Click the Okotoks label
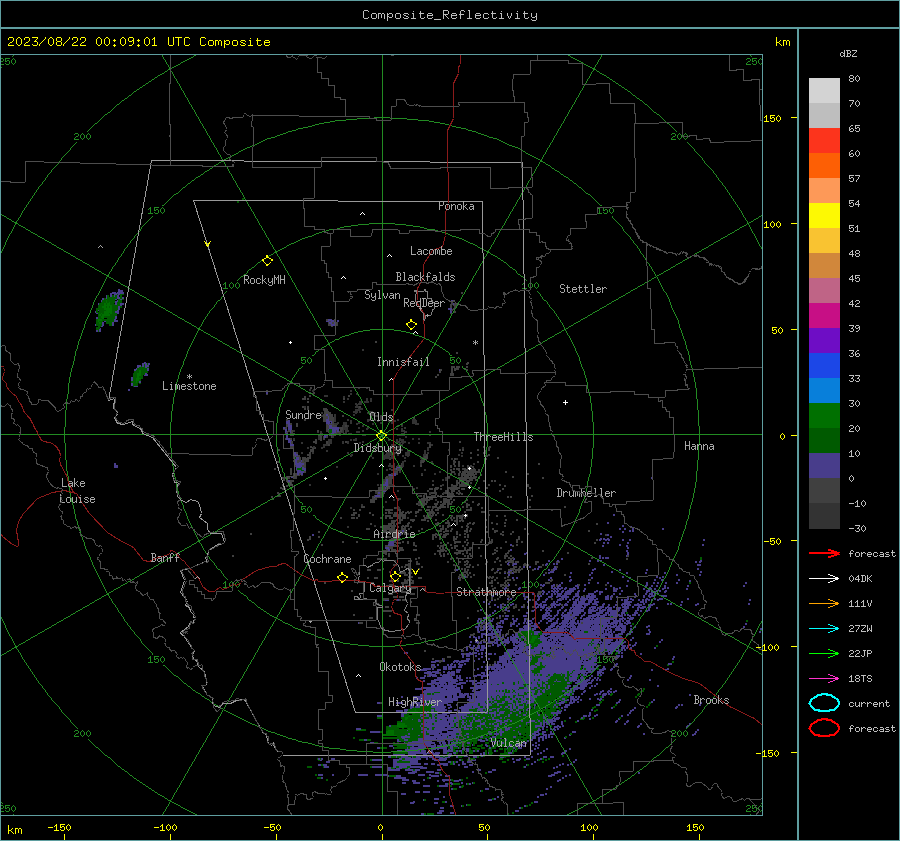 tap(400, 667)
